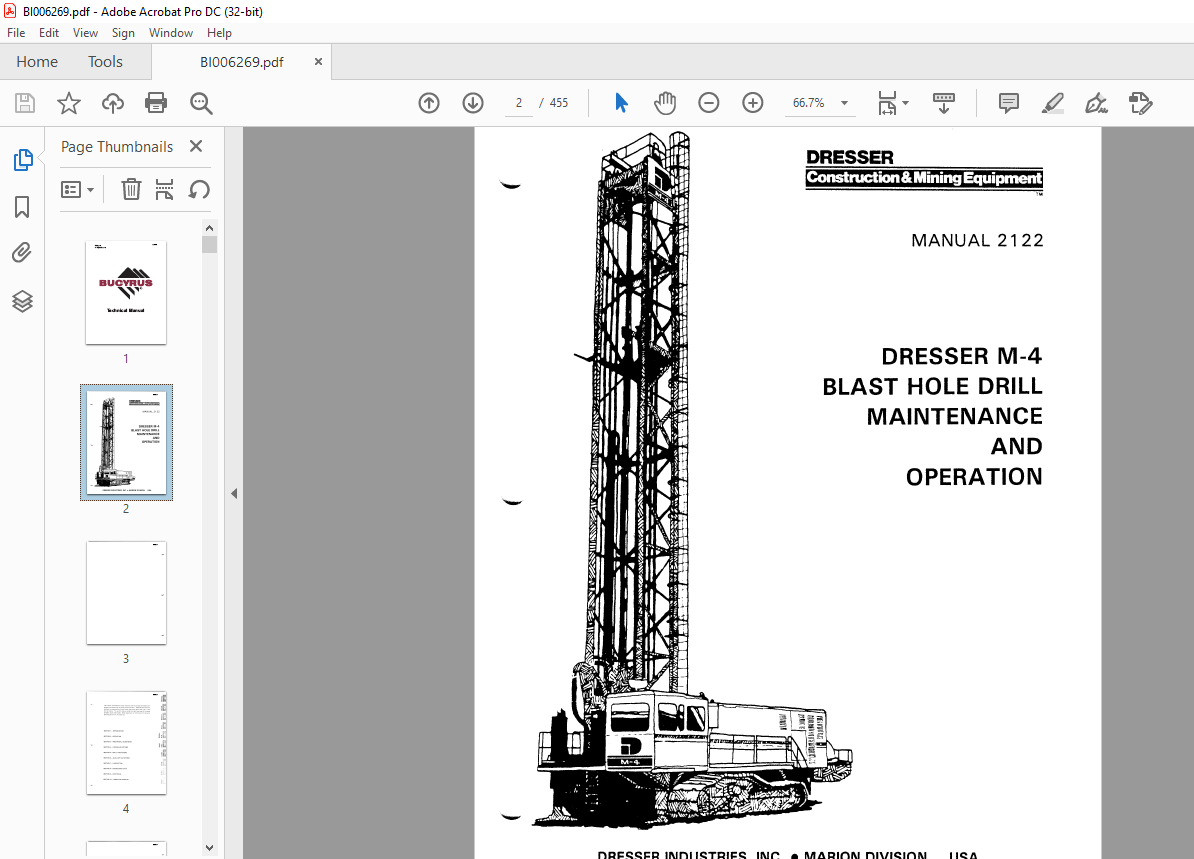1194x859 pixels.
Task: Activate the Hand pan tool
Action: click(665, 103)
